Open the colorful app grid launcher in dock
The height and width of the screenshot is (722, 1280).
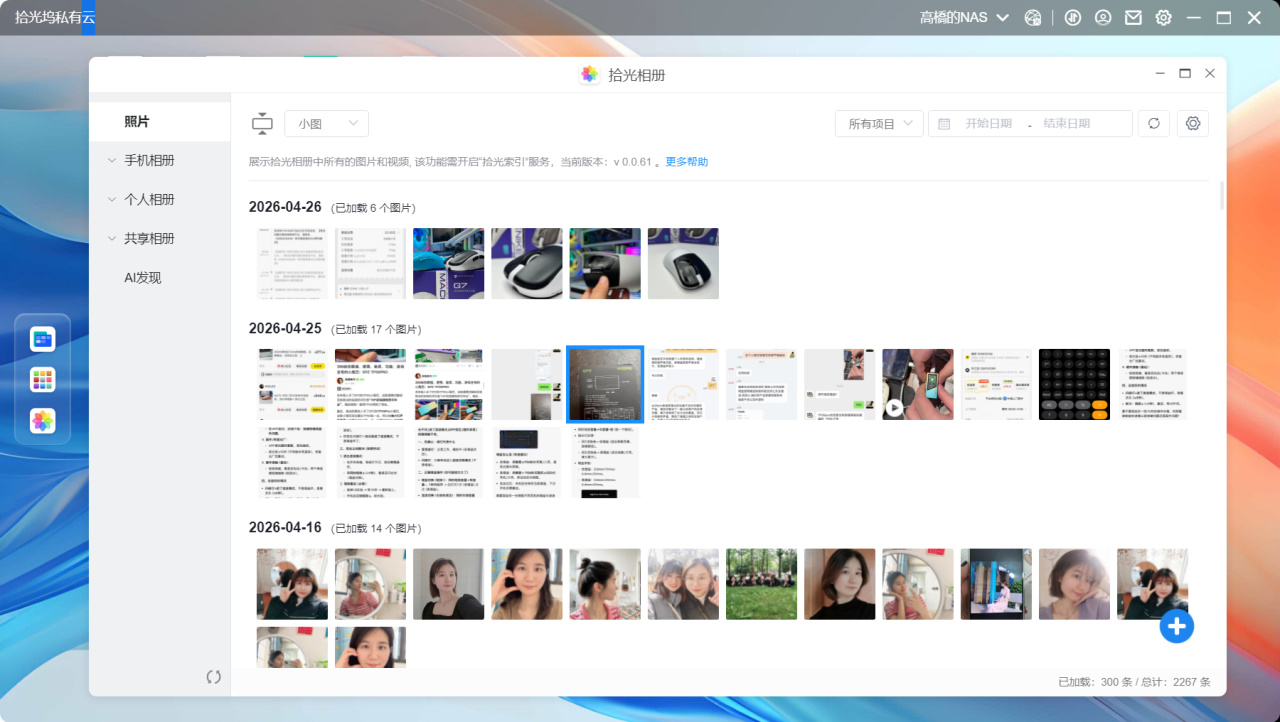tap(42, 380)
